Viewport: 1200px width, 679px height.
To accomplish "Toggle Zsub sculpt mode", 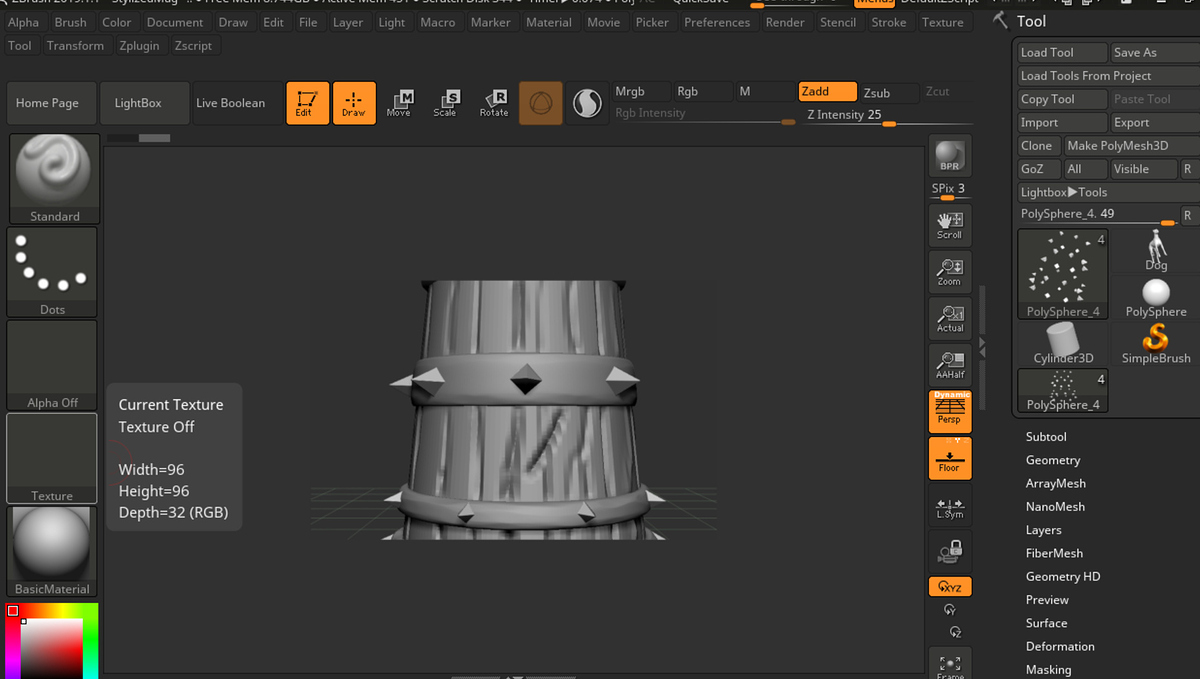I will coord(888,93).
